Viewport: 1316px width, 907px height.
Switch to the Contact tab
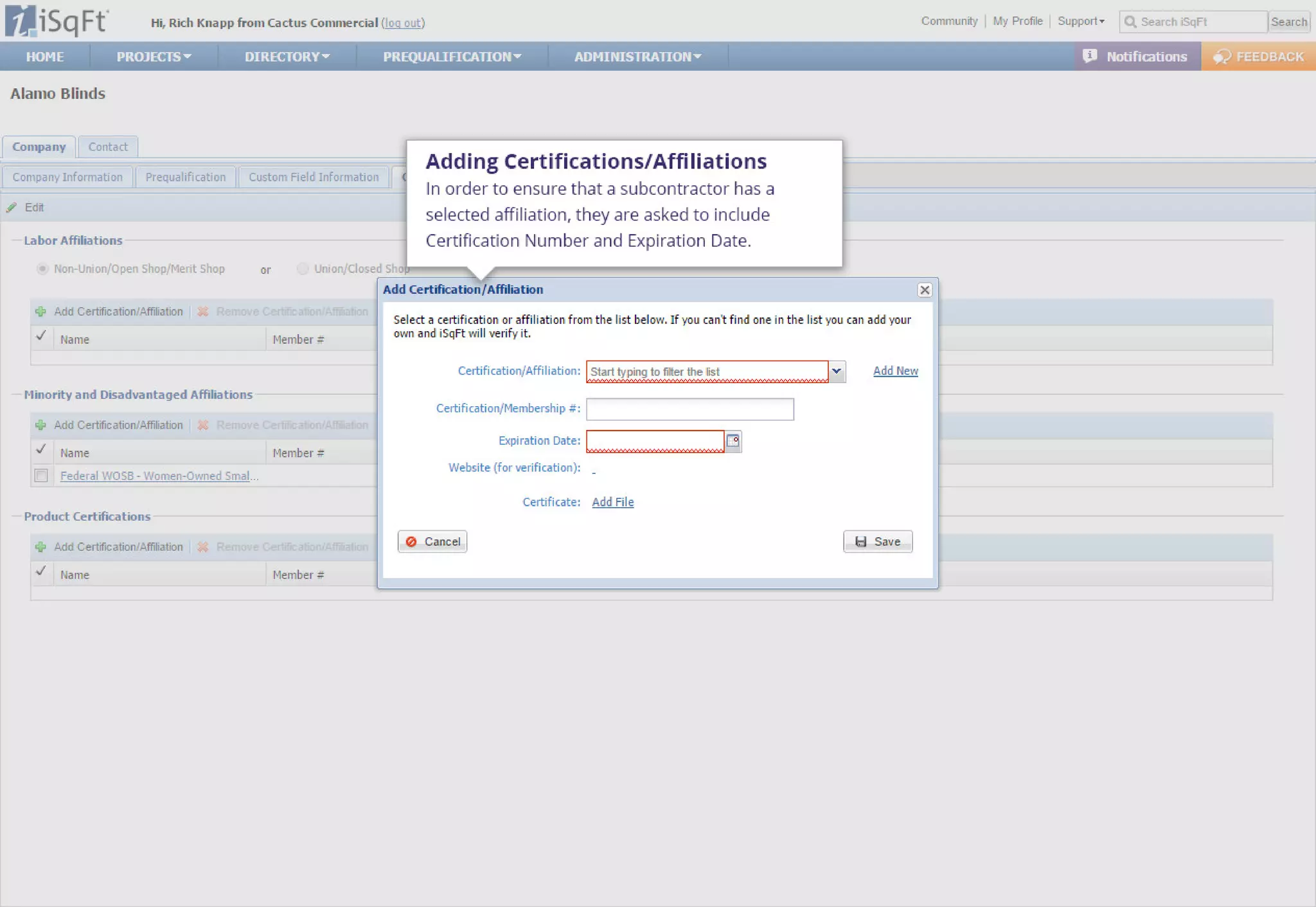(108, 147)
